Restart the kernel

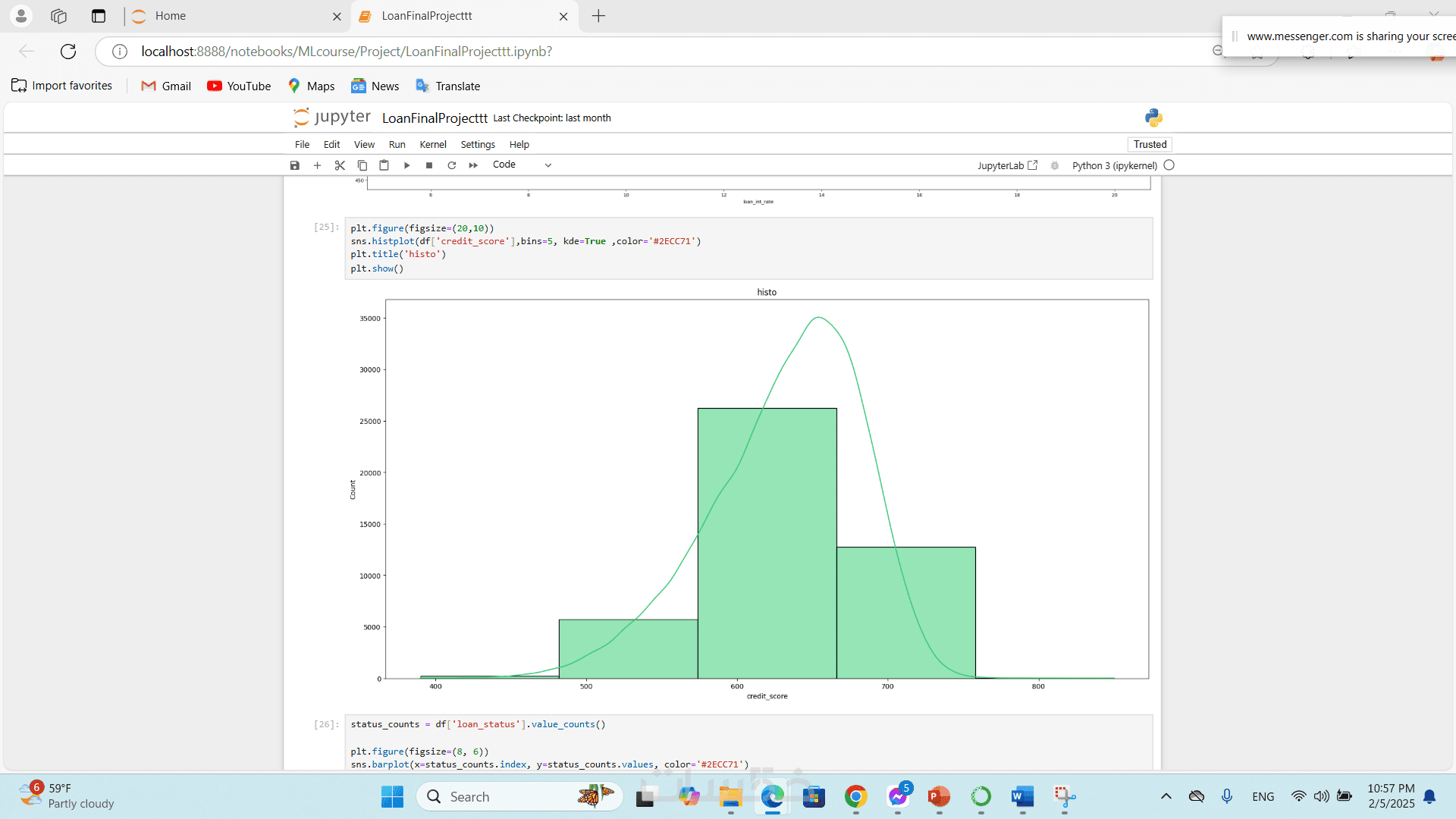452,165
